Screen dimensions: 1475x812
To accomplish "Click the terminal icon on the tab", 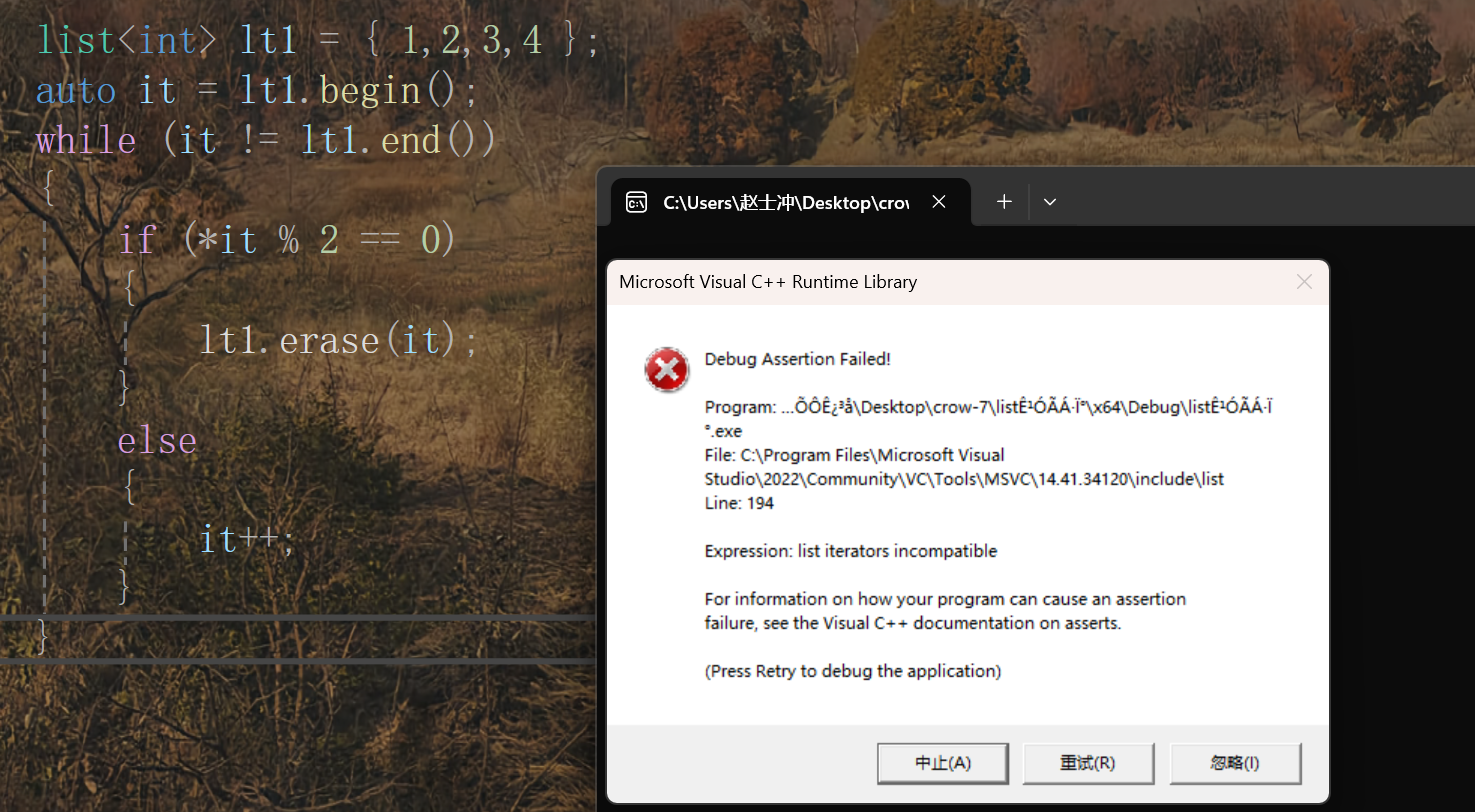I will click(636, 202).
